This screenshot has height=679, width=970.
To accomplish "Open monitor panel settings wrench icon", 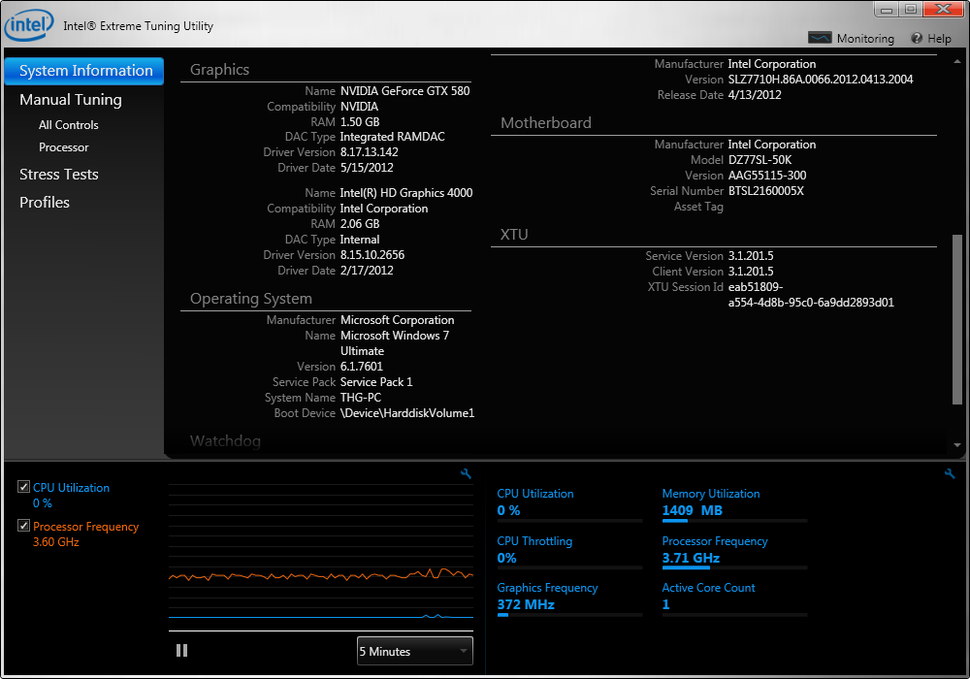I will pyautogui.click(x=950, y=474).
